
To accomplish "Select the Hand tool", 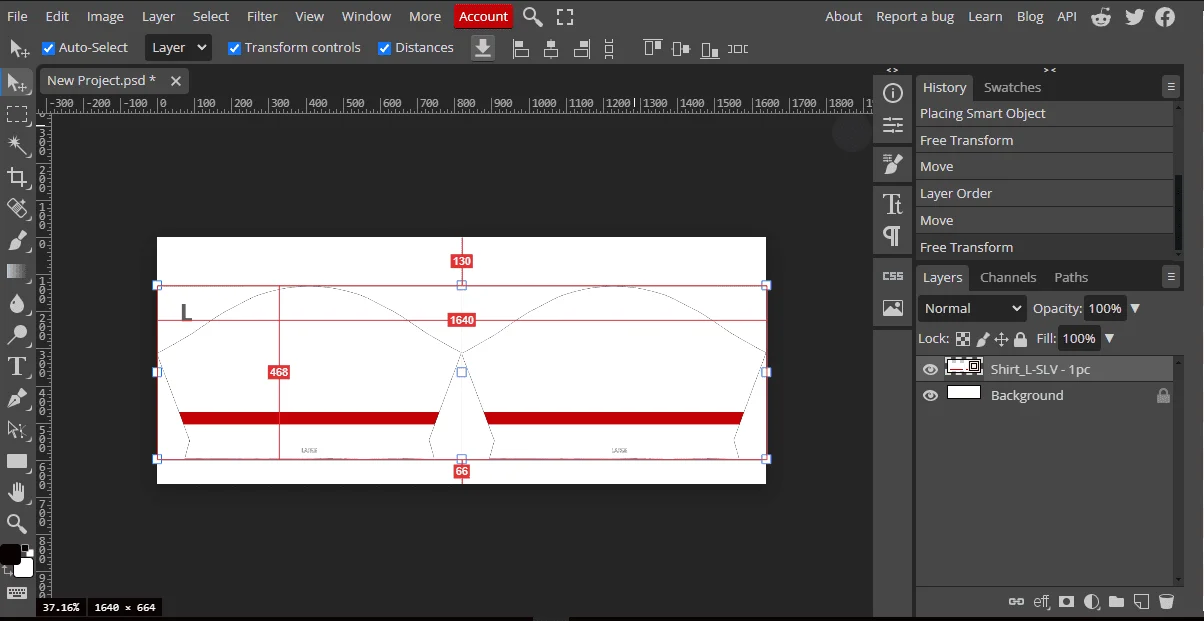I will pyautogui.click(x=17, y=492).
